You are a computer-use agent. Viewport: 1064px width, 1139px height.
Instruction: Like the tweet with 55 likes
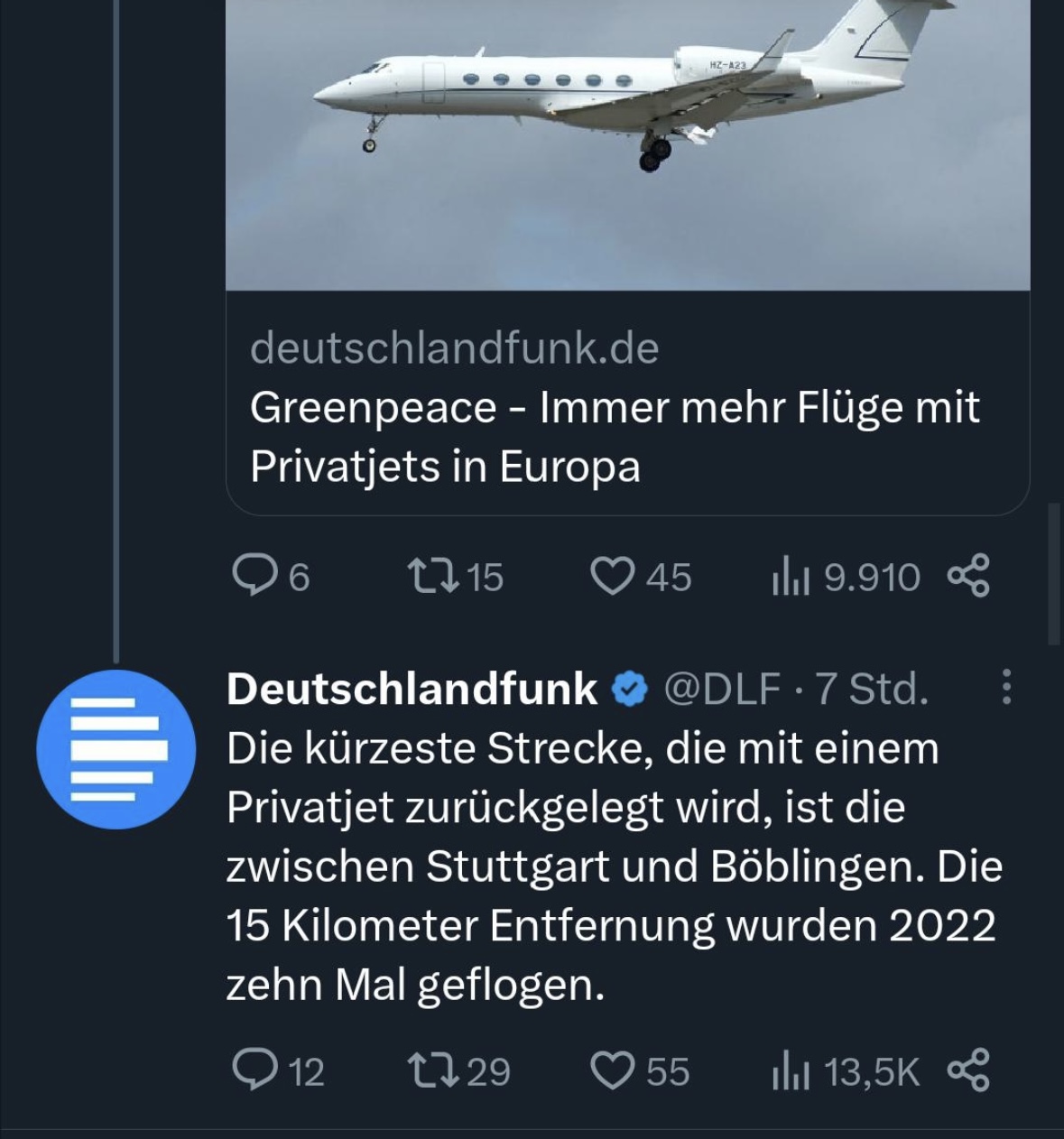(x=612, y=1070)
